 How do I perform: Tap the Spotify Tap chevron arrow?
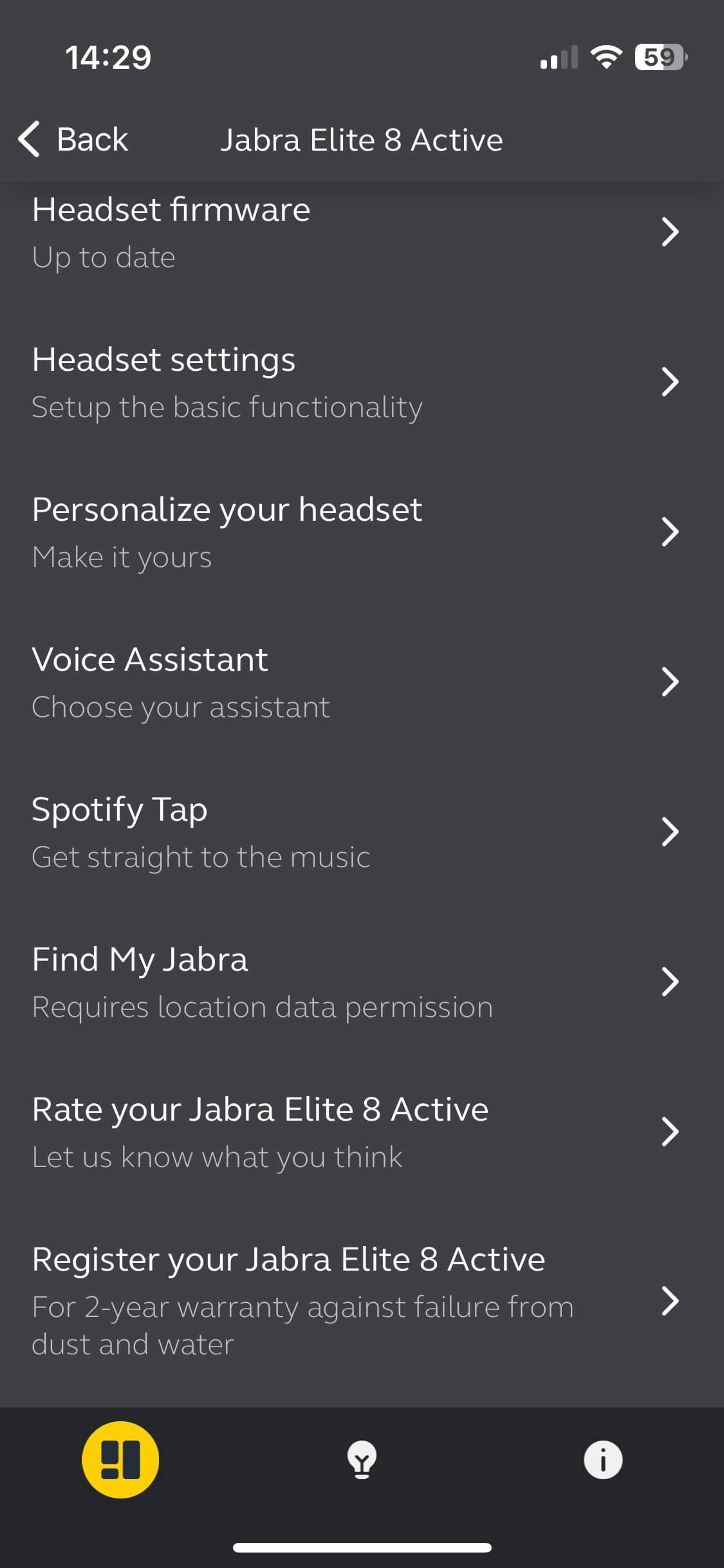pos(670,832)
